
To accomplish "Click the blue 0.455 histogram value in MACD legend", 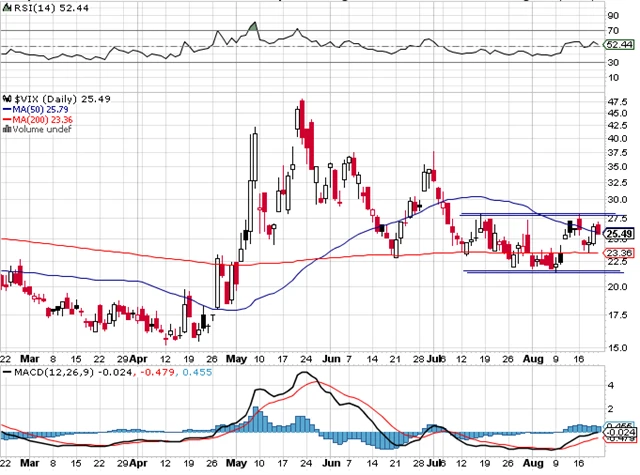I will click(197, 372).
